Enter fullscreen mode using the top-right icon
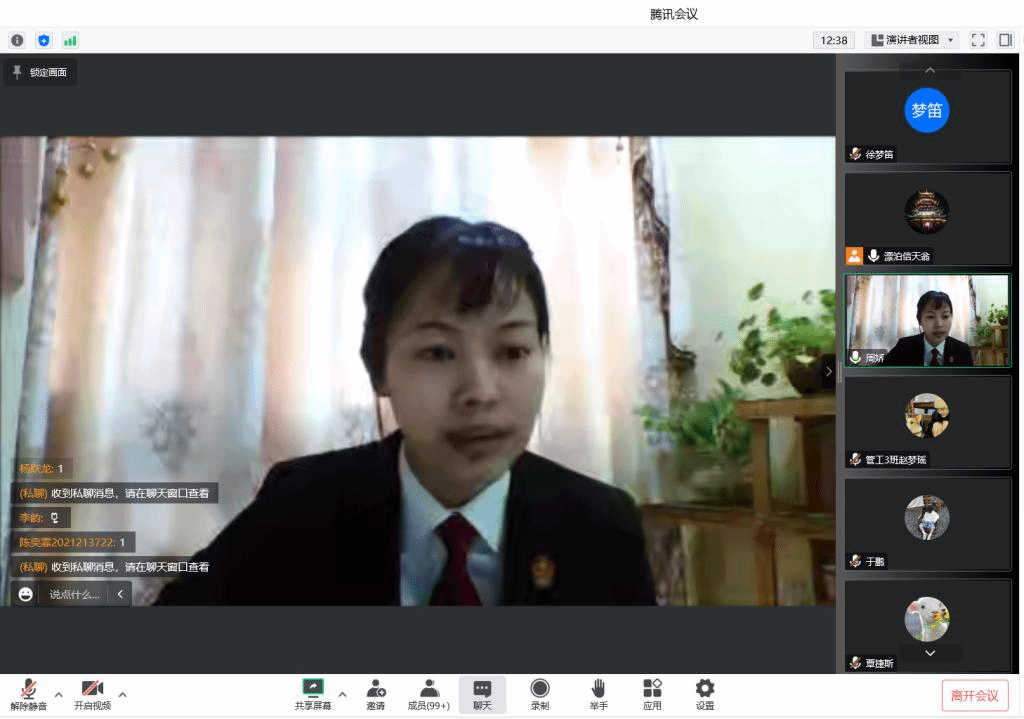The image size is (1024, 719). coord(978,40)
